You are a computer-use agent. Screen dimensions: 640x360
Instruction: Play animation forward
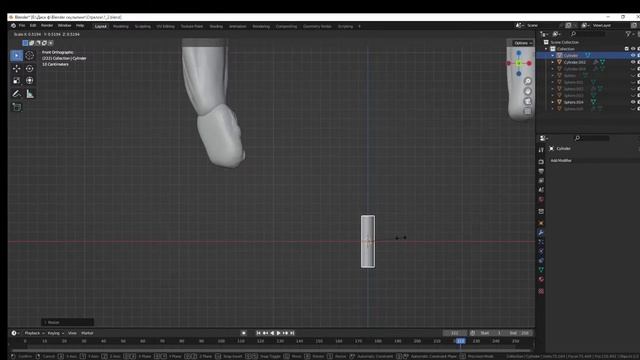(x=279, y=333)
